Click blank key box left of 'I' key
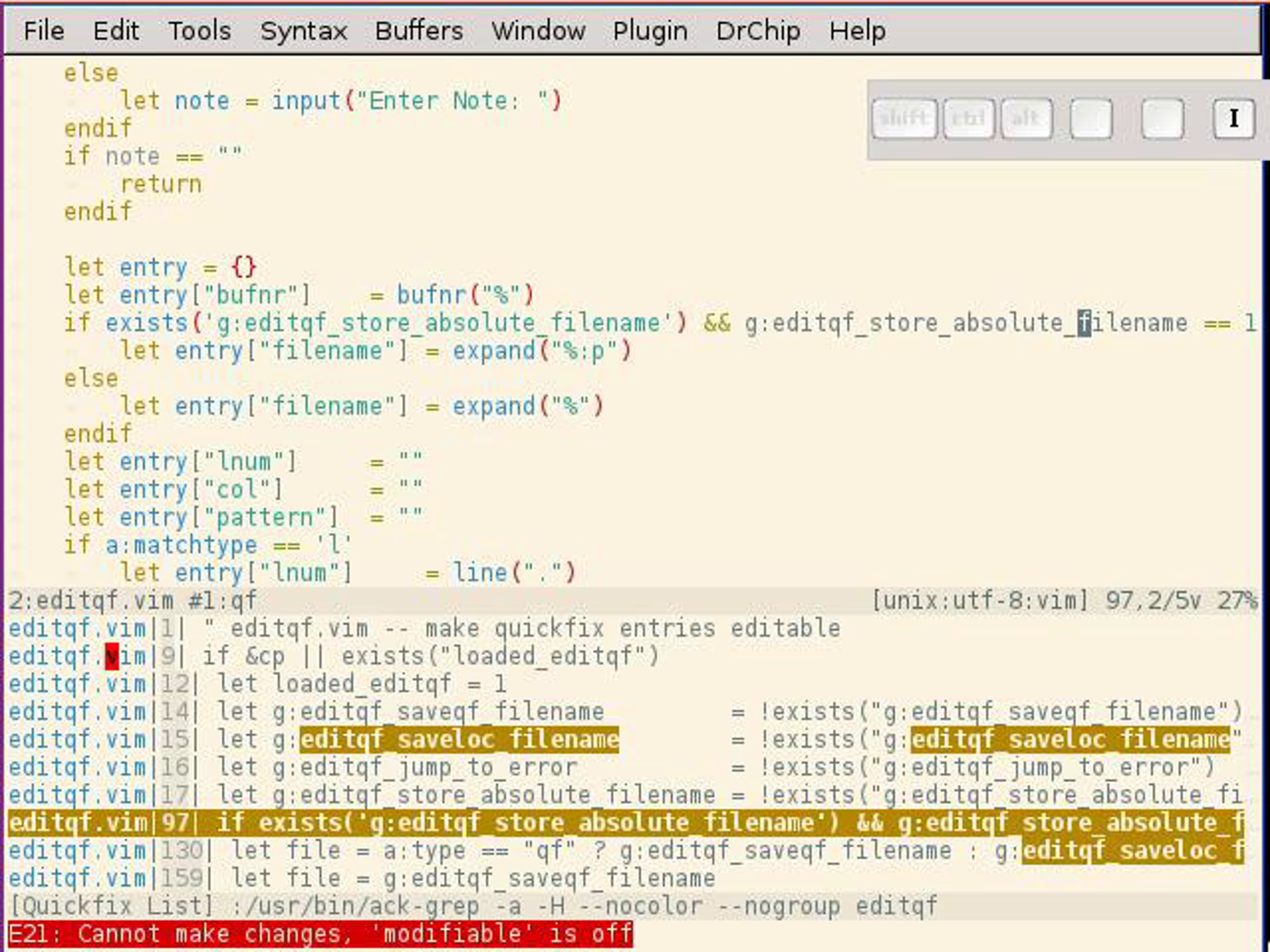The image size is (1270, 952). (1162, 119)
